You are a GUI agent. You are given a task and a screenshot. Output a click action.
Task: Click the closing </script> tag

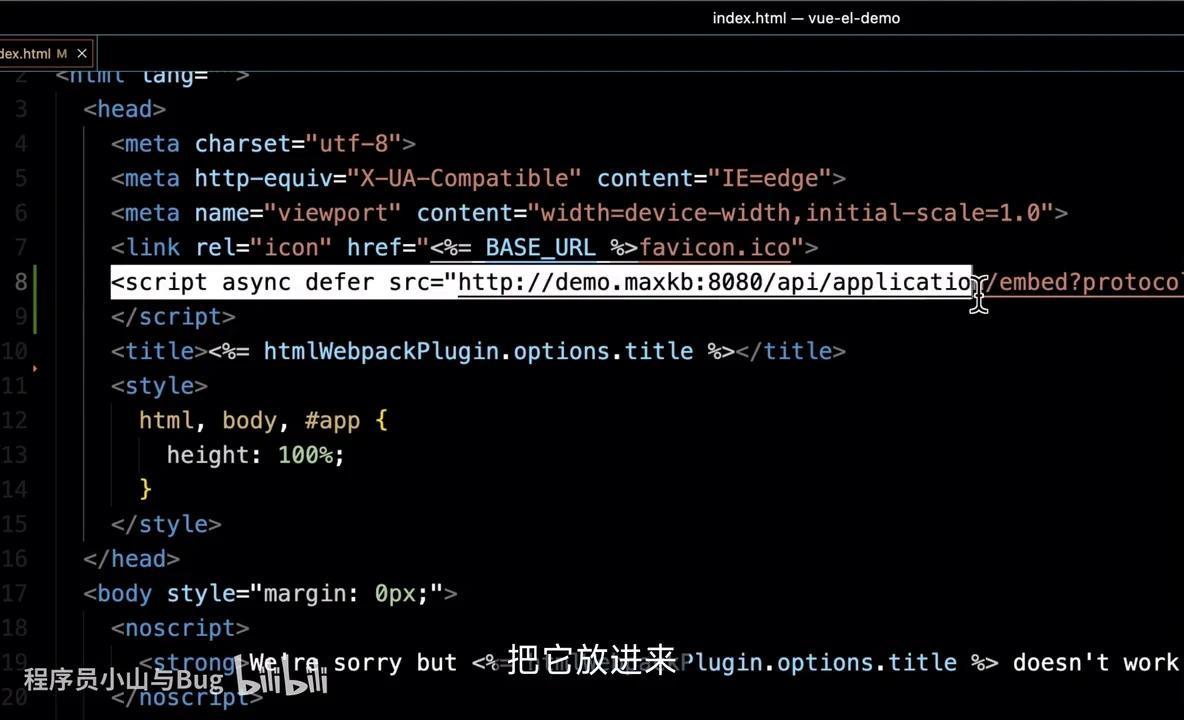pos(173,317)
